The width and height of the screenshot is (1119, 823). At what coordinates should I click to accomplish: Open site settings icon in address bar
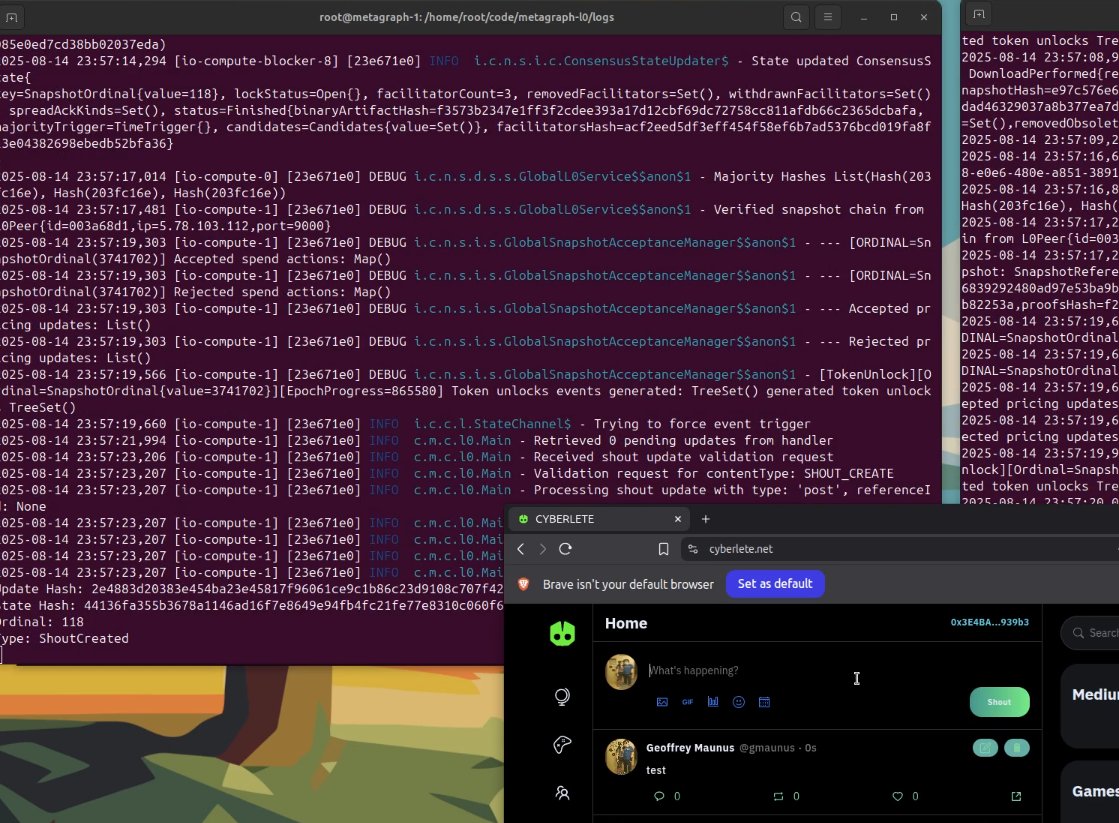692,549
